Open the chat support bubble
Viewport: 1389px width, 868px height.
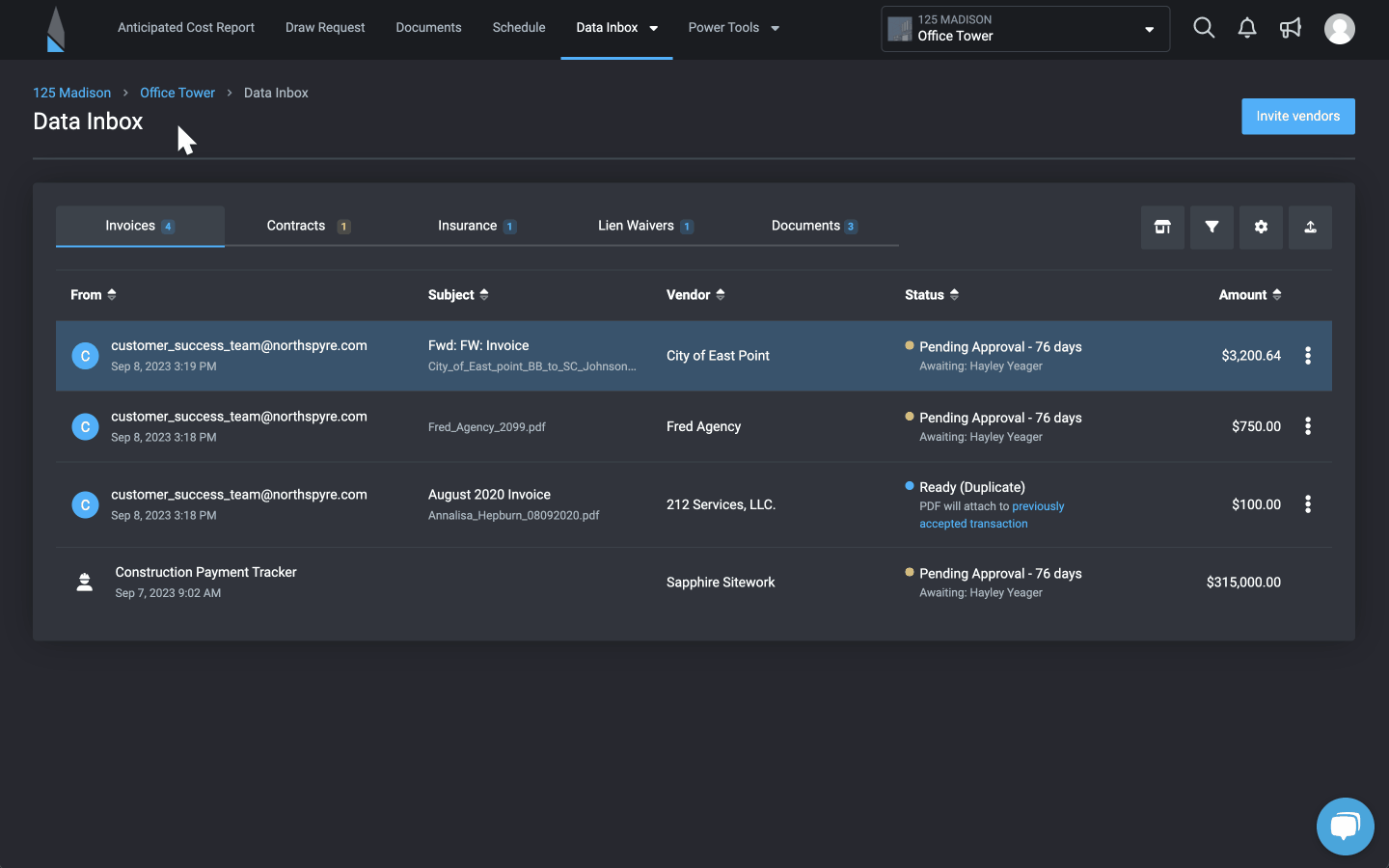click(x=1345, y=827)
